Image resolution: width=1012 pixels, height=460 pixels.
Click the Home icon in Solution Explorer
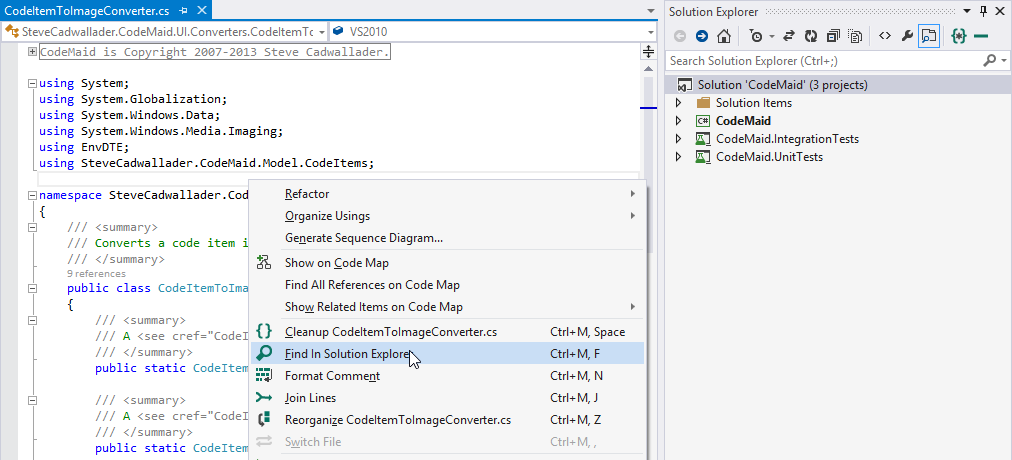click(x=724, y=36)
